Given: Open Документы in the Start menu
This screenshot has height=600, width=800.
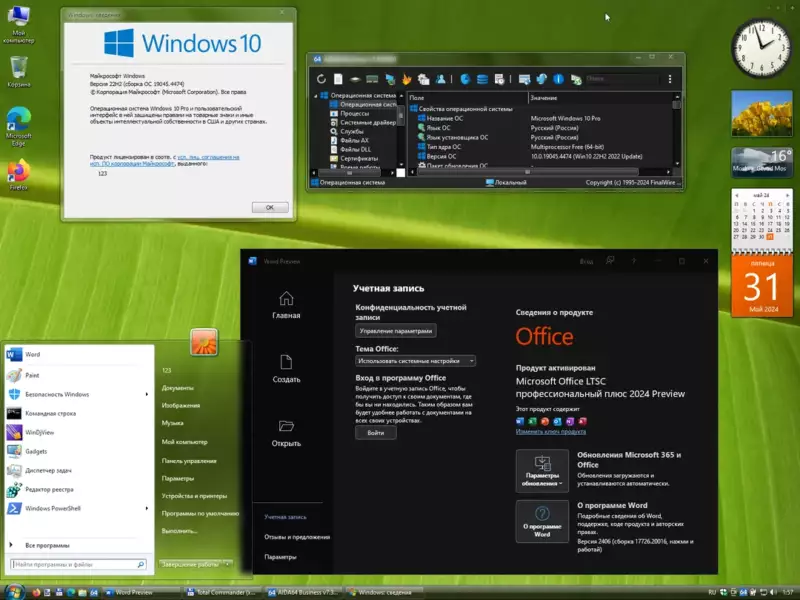Looking at the screenshot, I should click(x=178, y=388).
